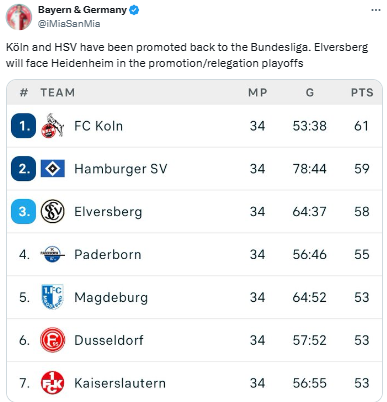Select the dark blue rank 2 badge
Screen dimensions: 387x402
point(23,169)
